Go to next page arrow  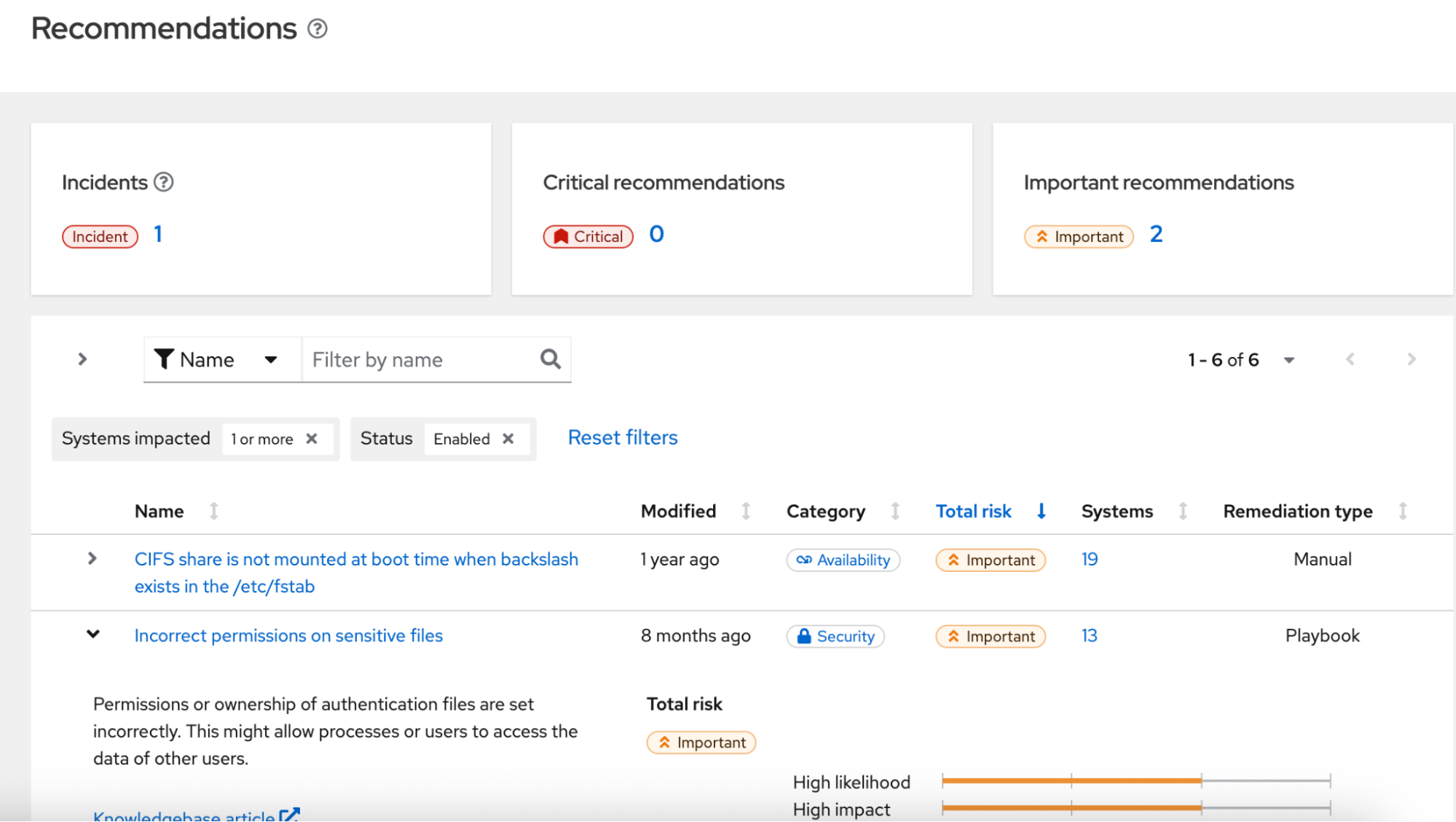1411,359
